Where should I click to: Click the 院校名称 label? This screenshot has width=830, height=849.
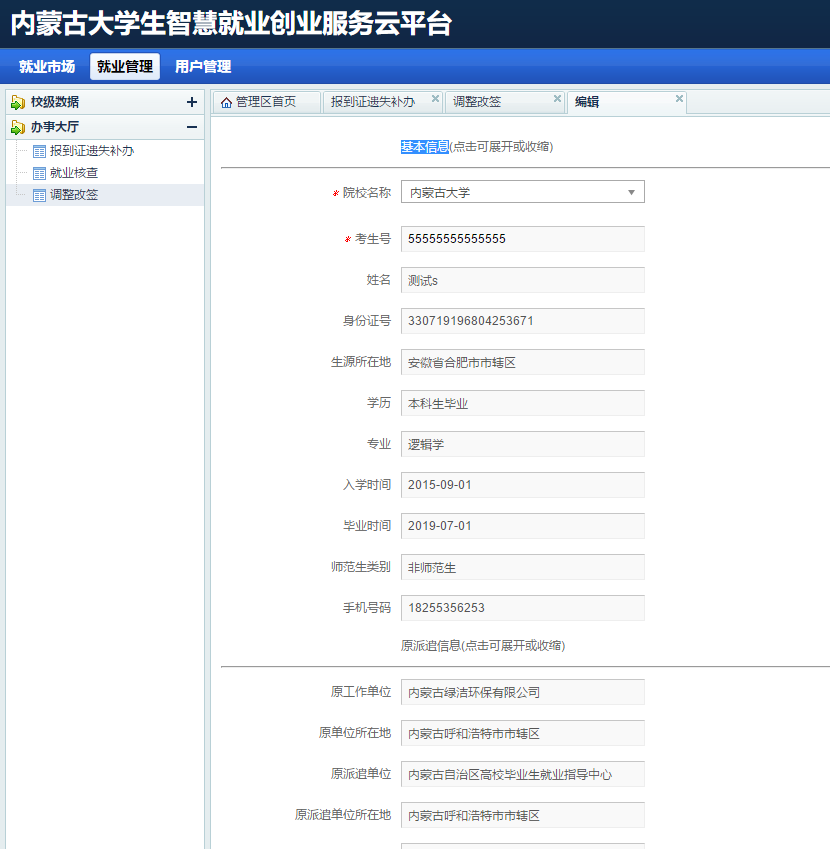click(x=367, y=193)
